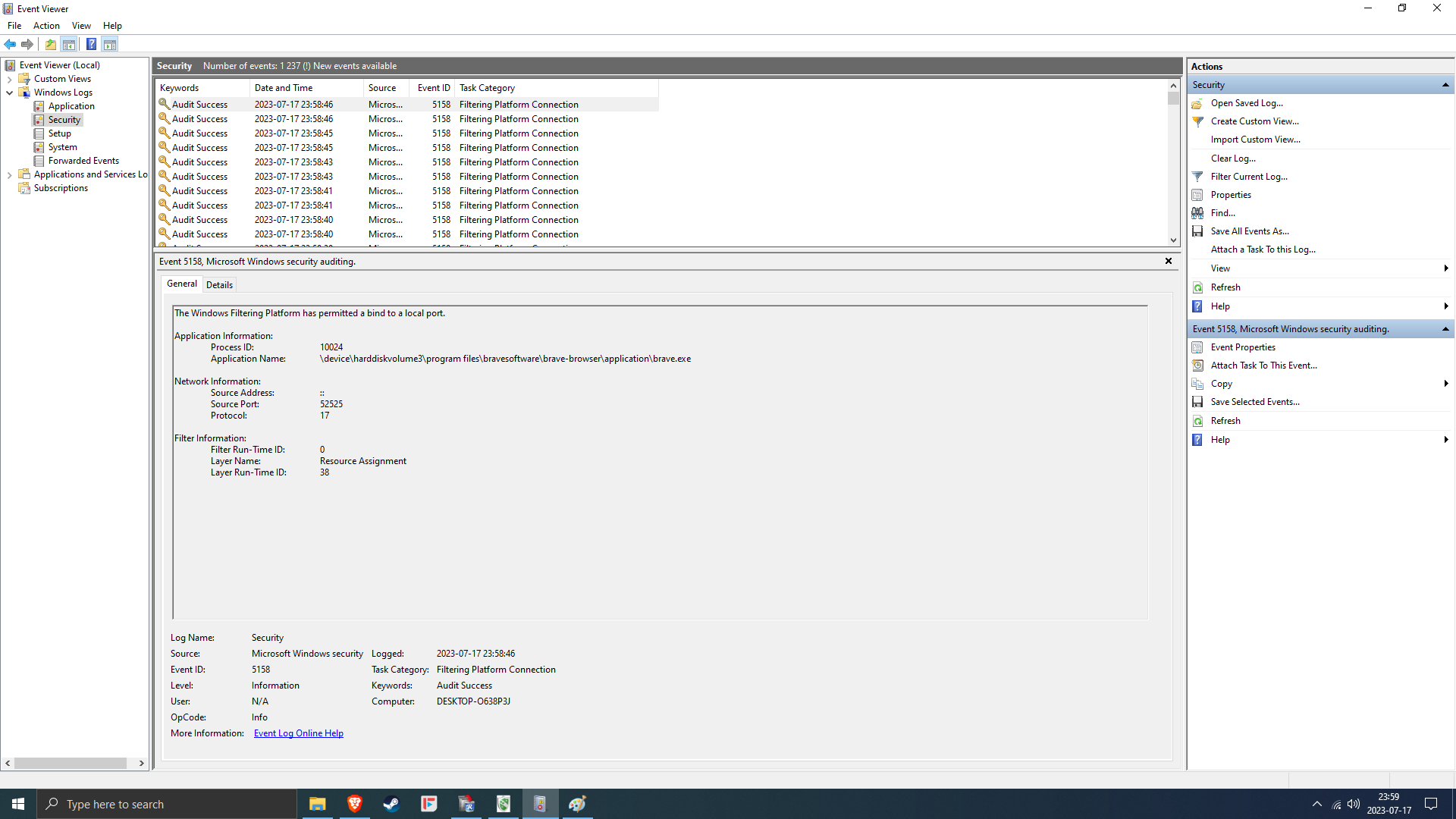Collapse the Windows Logs tree node
Screen dimensions: 1456x819
point(9,93)
